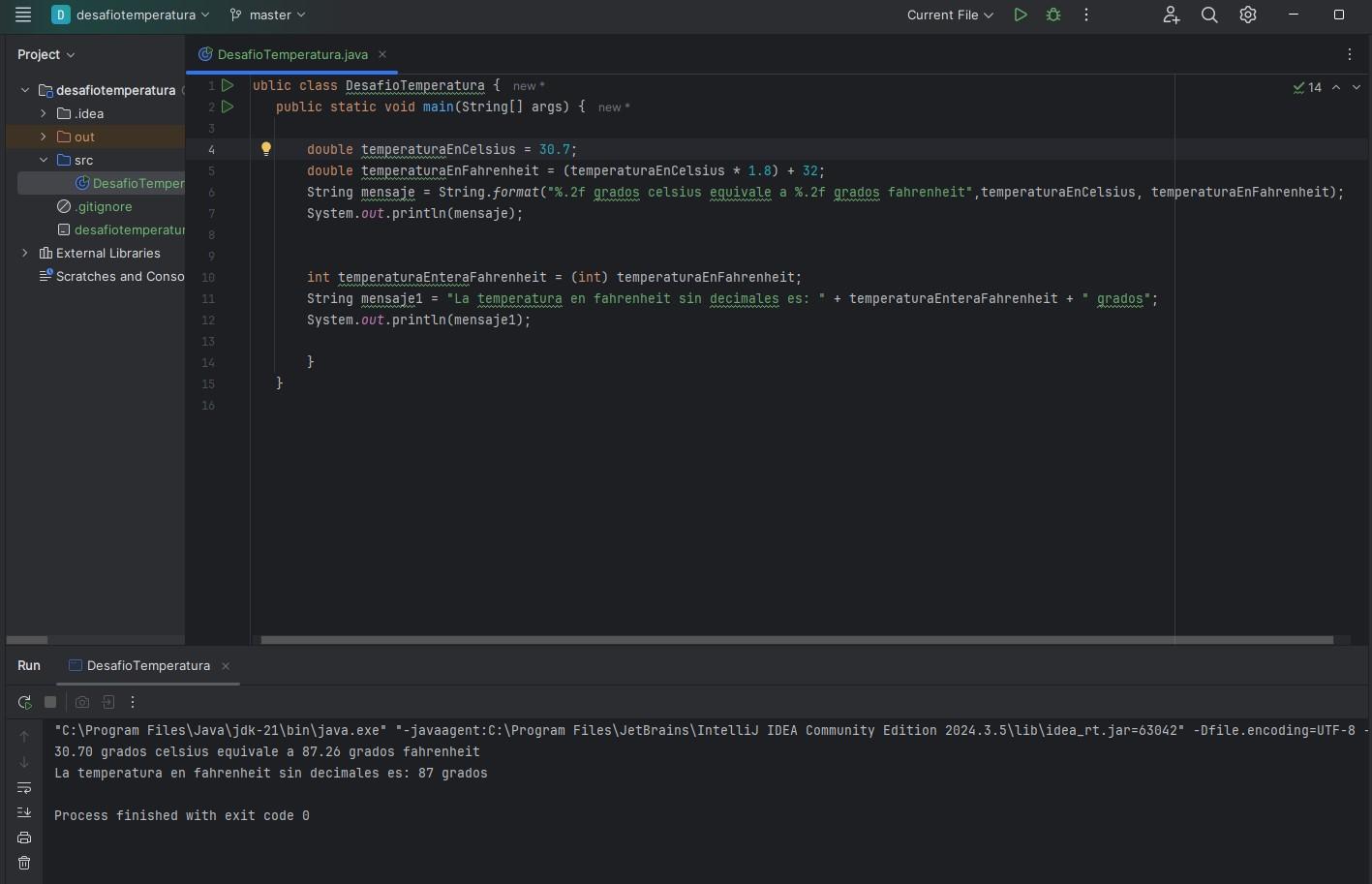Collapse the desafiotemperatura root folder
The width and height of the screenshot is (1372, 884).
[25, 90]
